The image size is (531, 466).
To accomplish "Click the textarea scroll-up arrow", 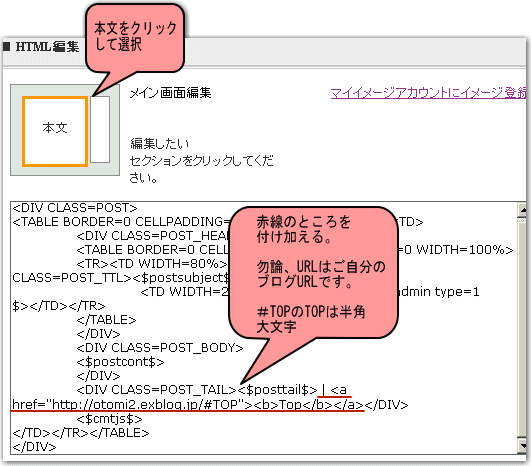I will (x=522, y=210).
